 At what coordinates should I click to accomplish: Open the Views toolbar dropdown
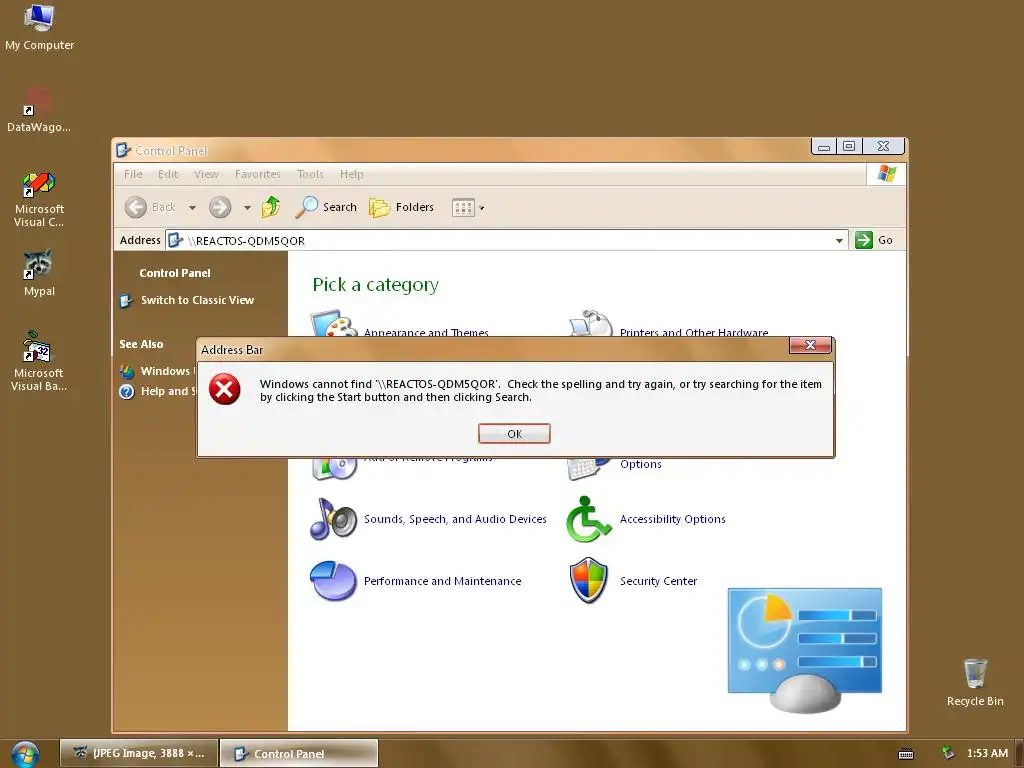click(x=468, y=208)
